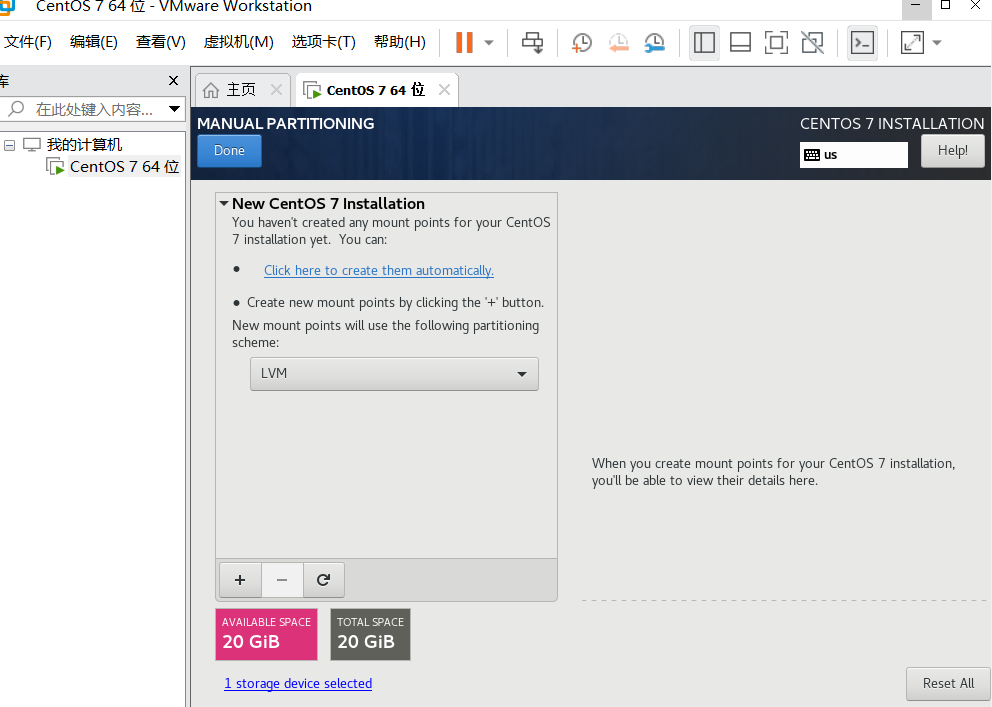Toggle the thumbnail bar view icon
Image resolution: width=992 pixels, height=707 pixels.
[x=740, y=42]
